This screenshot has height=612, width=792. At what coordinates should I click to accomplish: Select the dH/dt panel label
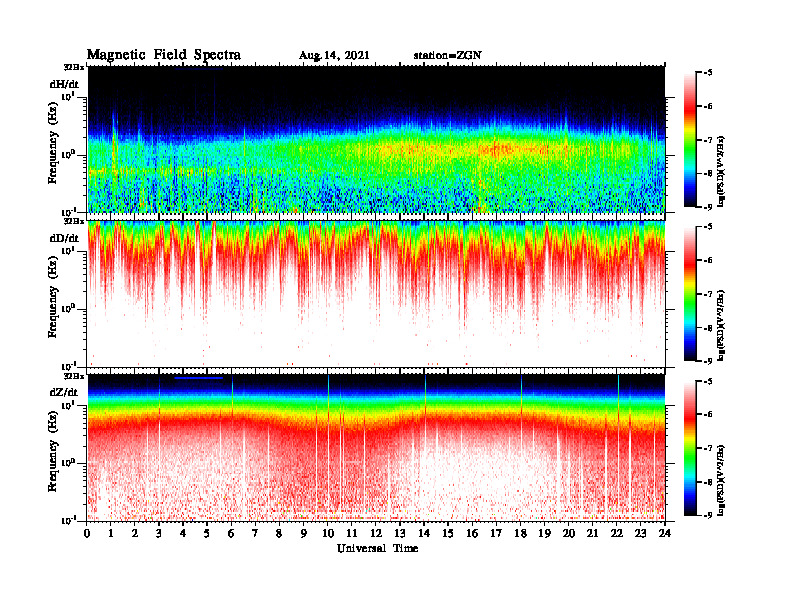pyautogui.click(x=64, y=84)
